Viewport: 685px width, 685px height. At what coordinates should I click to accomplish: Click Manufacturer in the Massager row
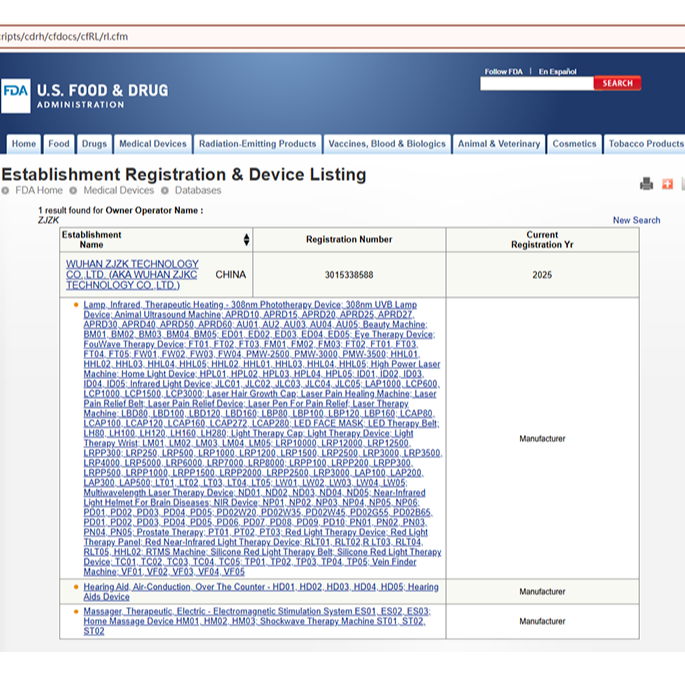pyautogui.click(x=542, y=621)
